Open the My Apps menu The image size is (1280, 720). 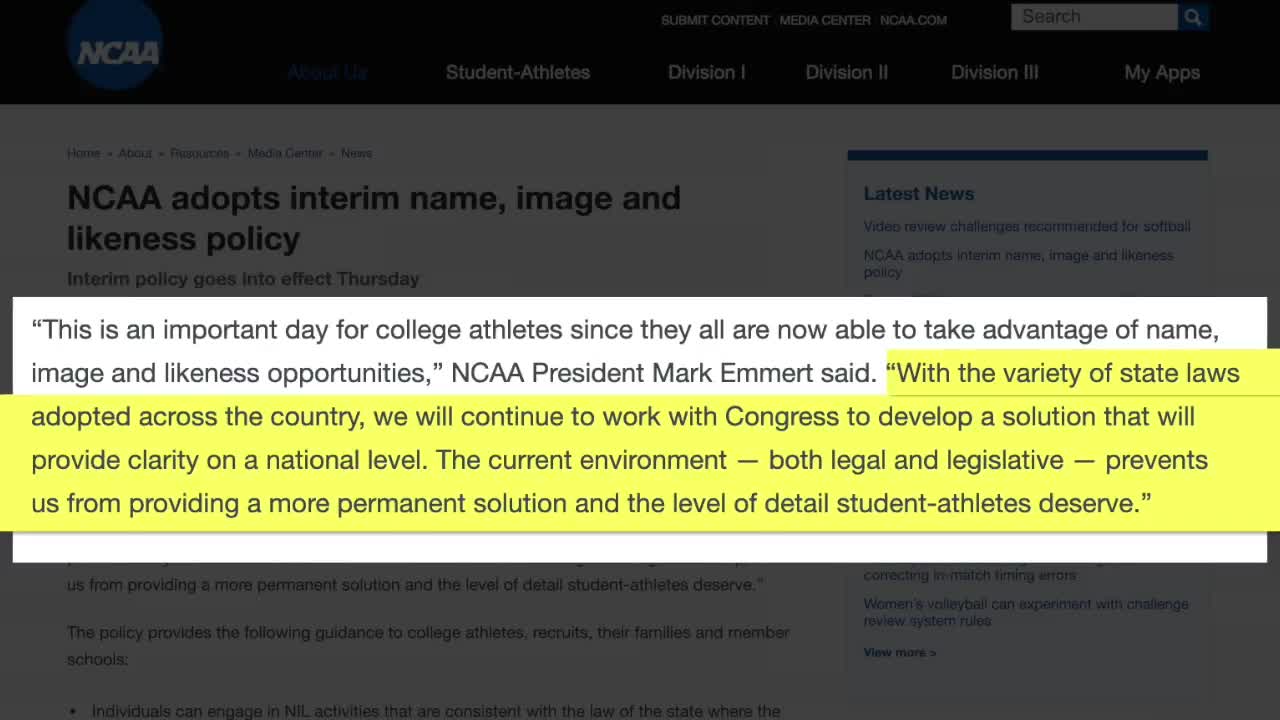(x=1161, y=72)
